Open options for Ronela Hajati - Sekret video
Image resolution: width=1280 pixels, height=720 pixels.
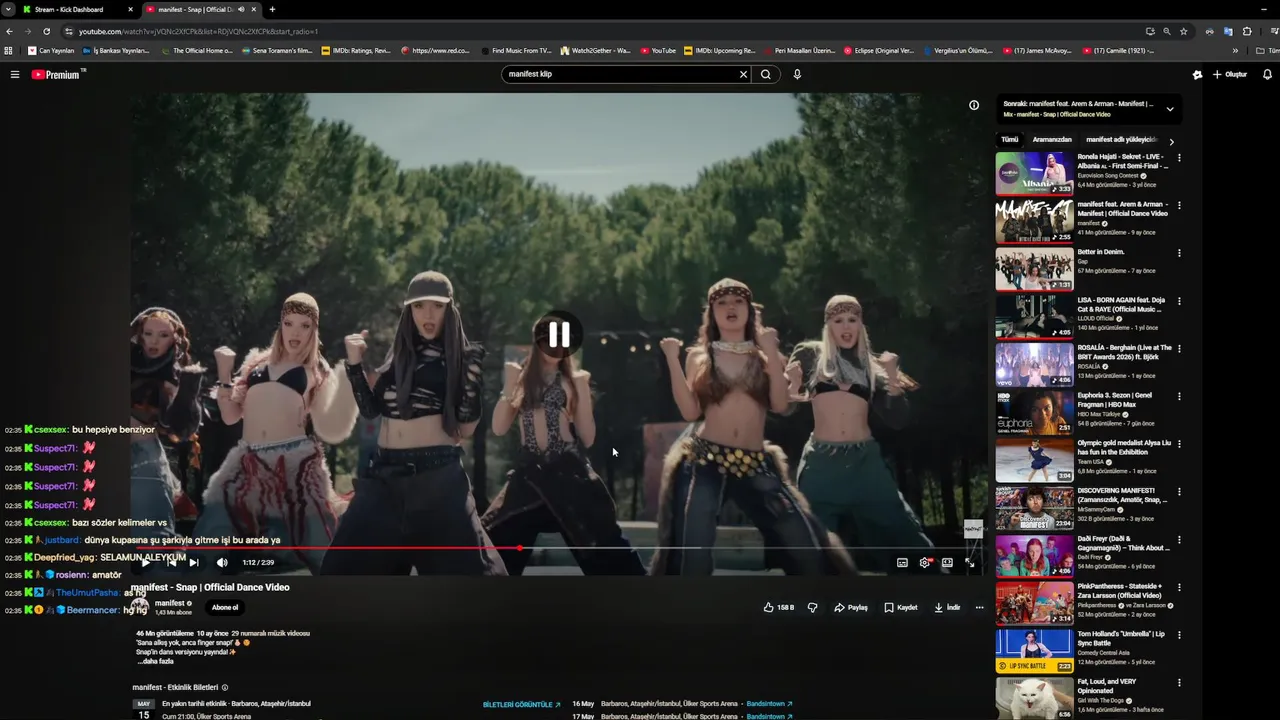coord(1179,158)
